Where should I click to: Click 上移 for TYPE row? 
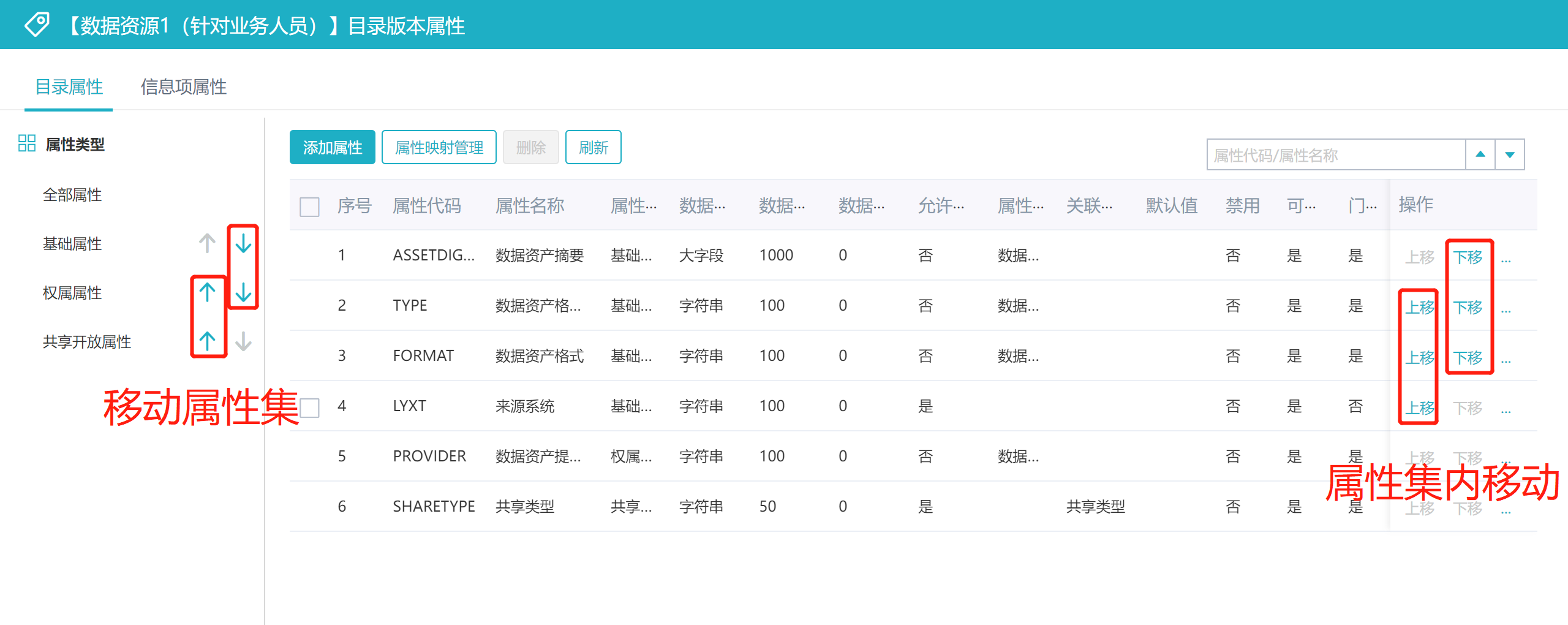click(x=1420, y=307)
